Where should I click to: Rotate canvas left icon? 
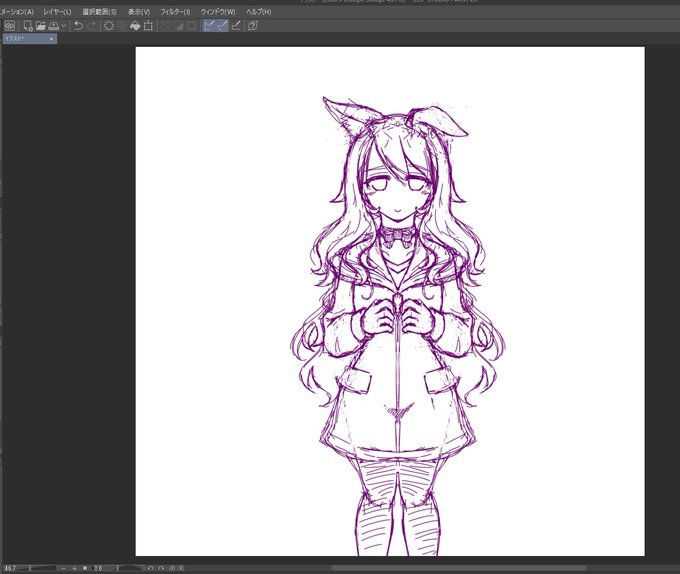(150, 568)
